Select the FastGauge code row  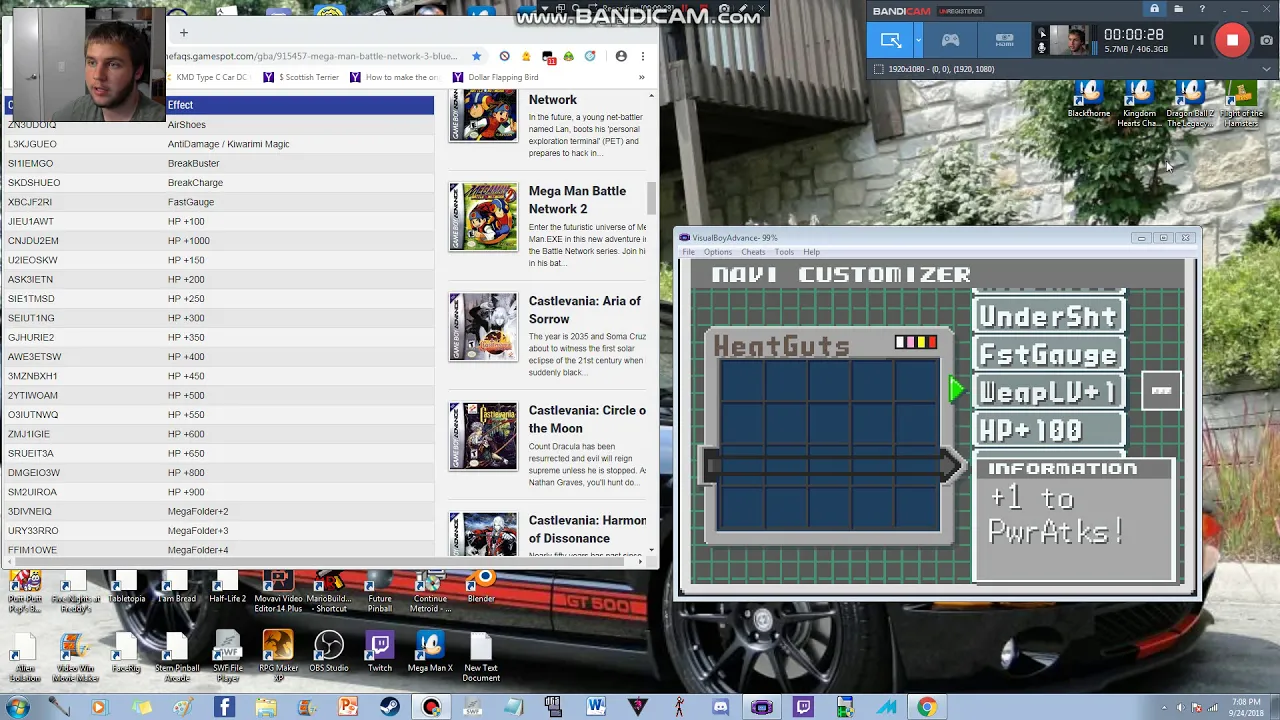coord(217,202)
